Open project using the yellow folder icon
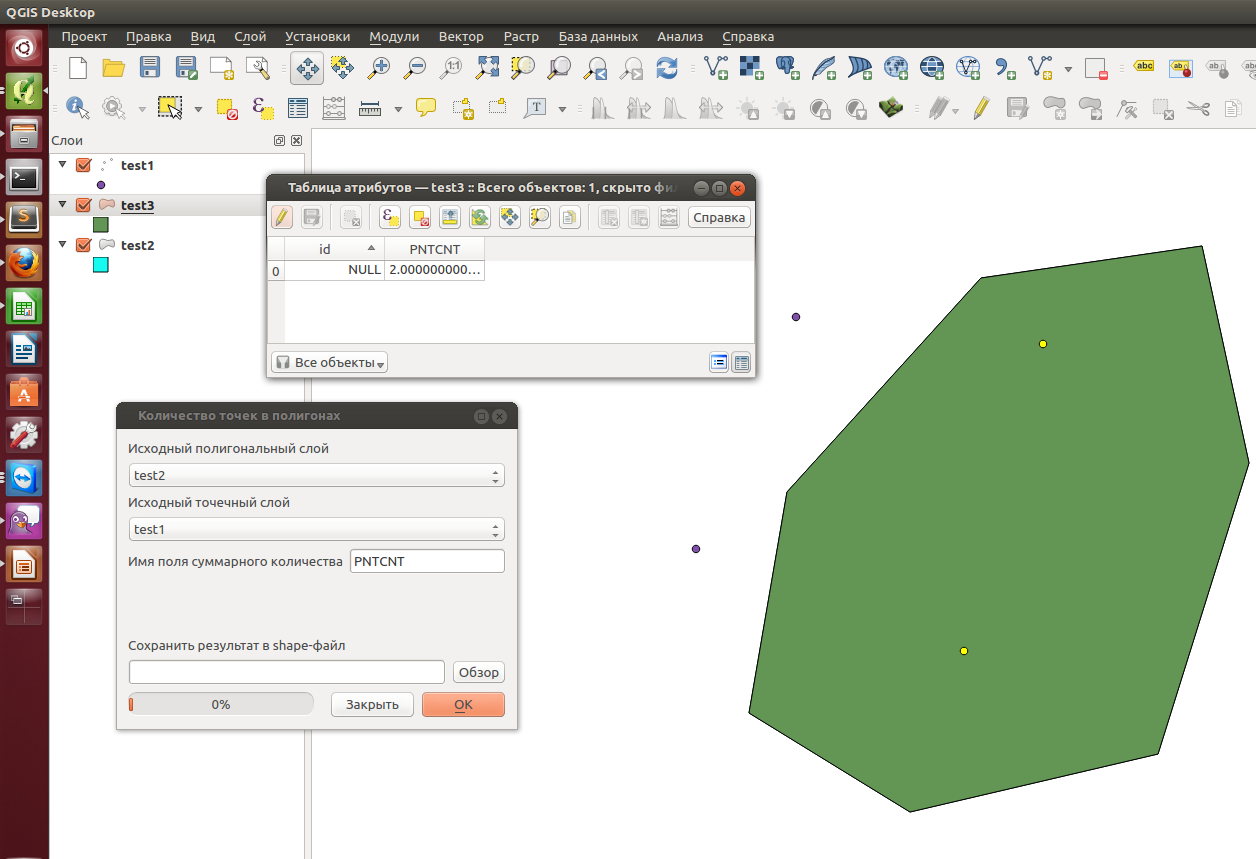Image resolution: width=1256 pixels, height=859 pixels. coord(114,68)
